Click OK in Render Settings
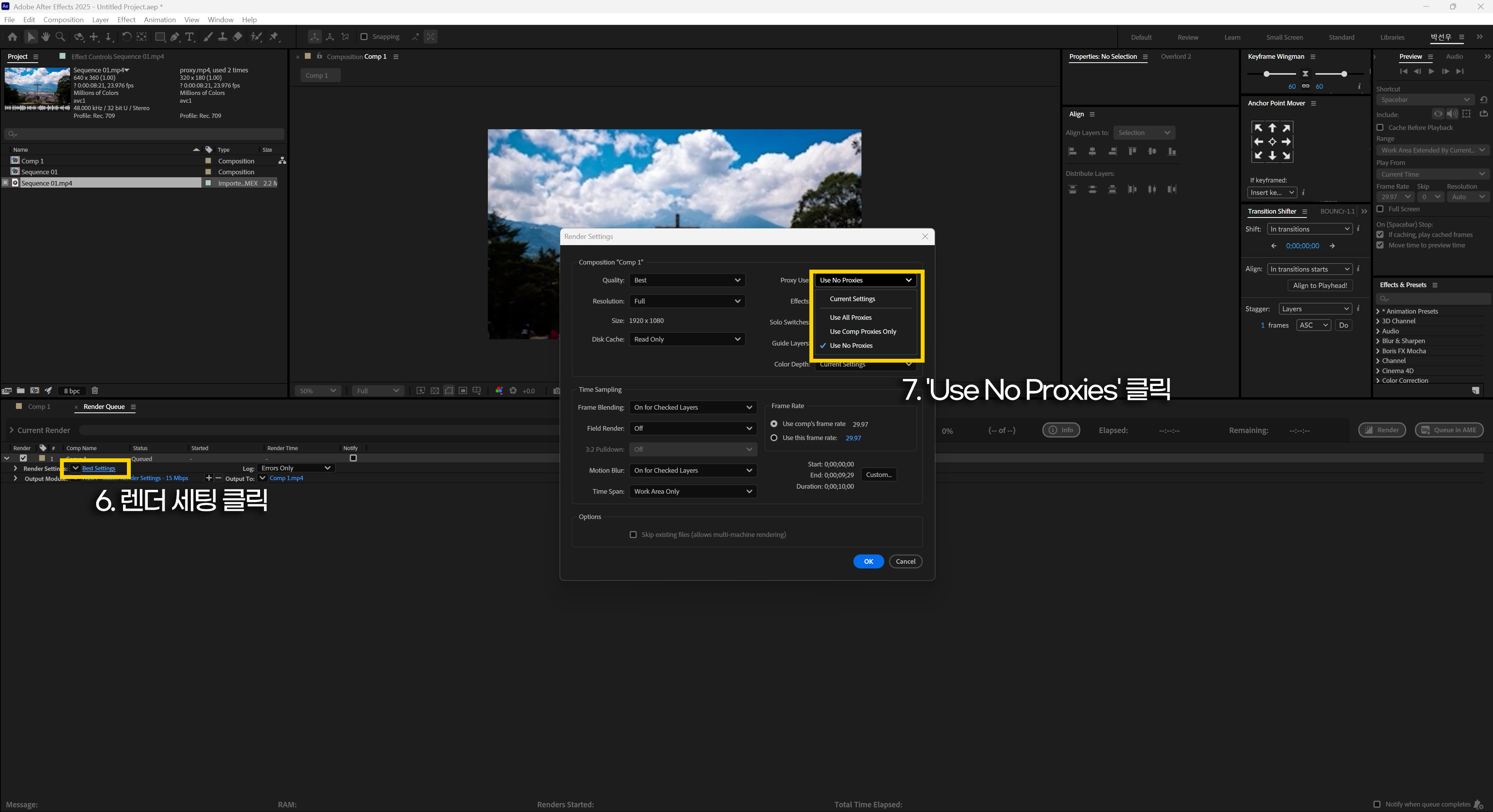Image resolution: width=1493 pixels, height=812 pixels. [868, 561]
